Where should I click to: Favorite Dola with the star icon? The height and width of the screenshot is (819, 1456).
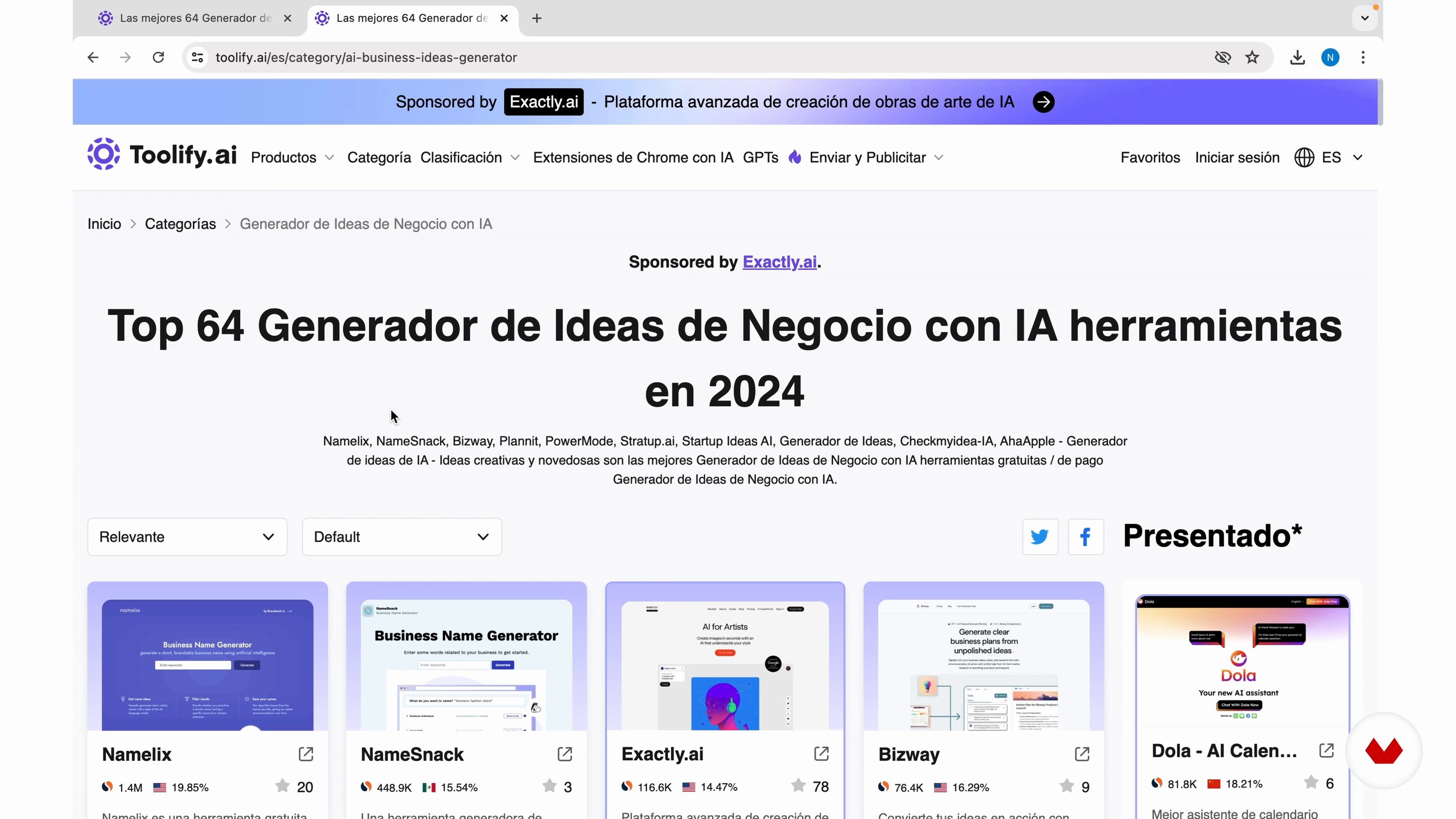click(1311, 782)
